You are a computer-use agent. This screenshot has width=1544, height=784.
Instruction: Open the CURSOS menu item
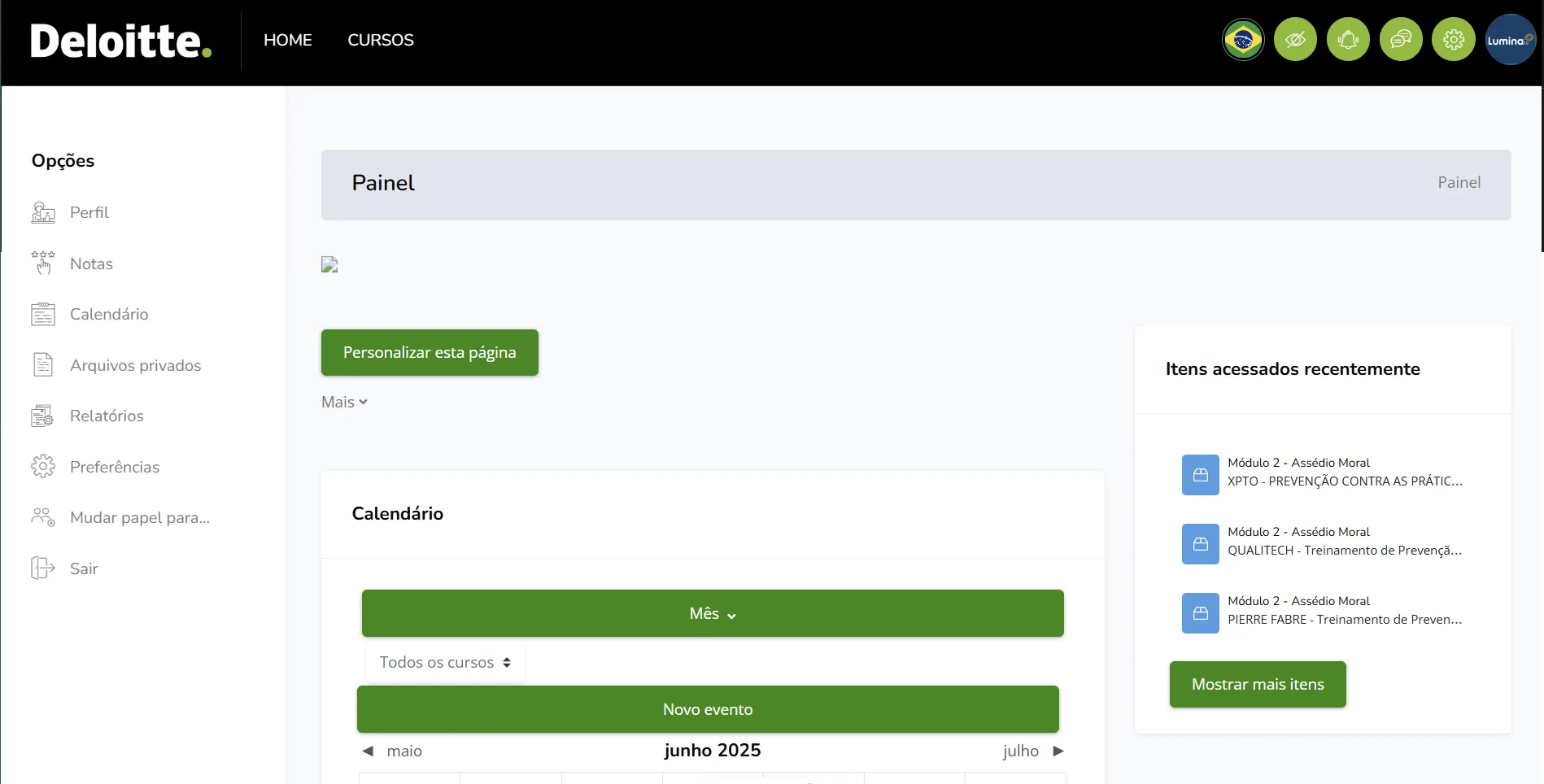(x=381, y=40)
